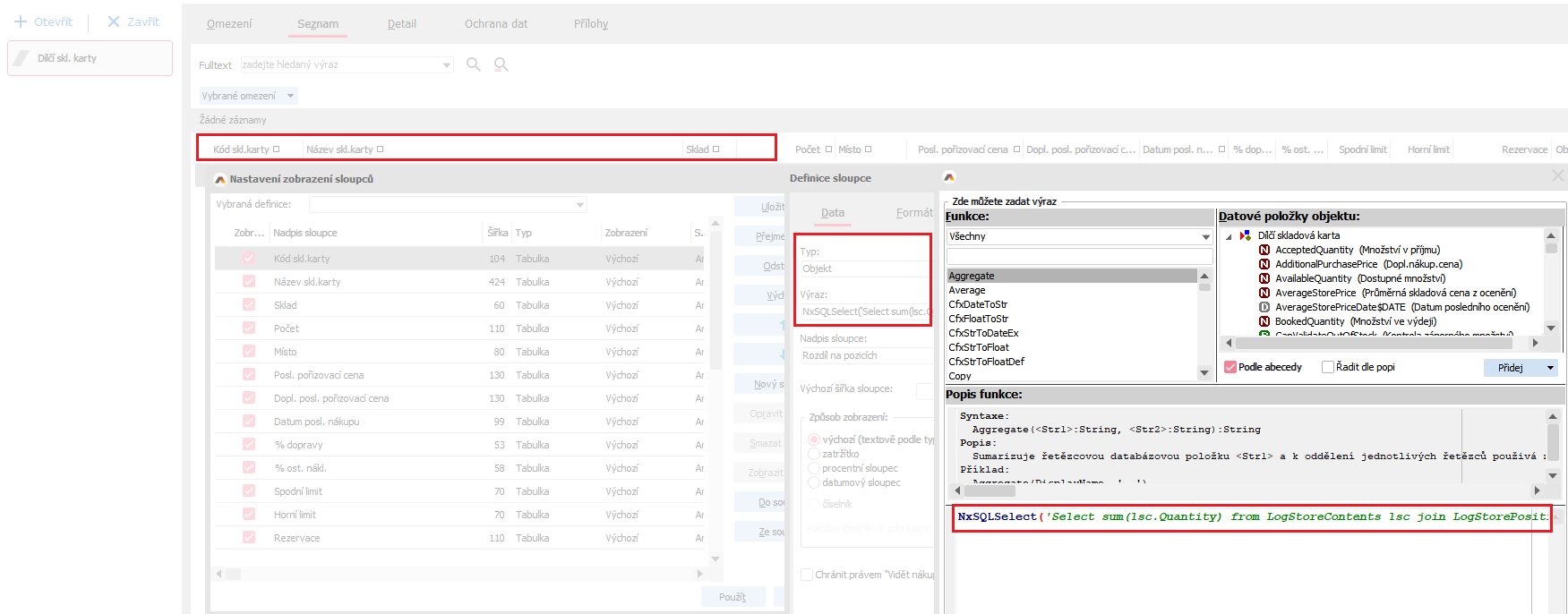Uncheck display of Název skl.karty column
This screenshot has height=614, width=1568.
pyautogui.click(x=249, y=282)
